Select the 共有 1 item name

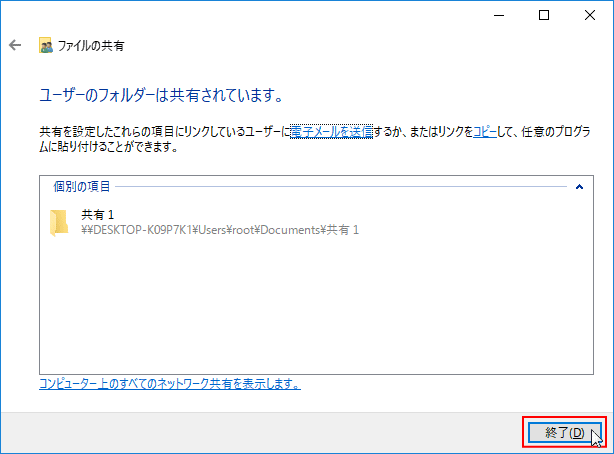tap(98, 215)
